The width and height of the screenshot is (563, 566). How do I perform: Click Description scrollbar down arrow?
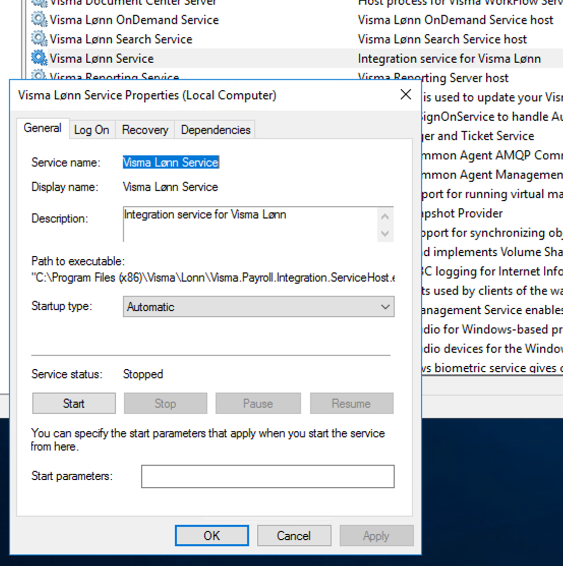click(x=385, y=233)
